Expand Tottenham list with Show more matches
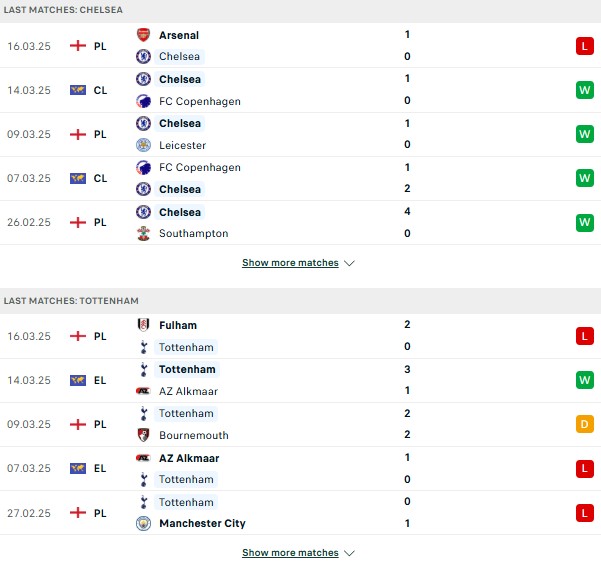Viewport: 601px width, 569px height. (290, 553)
